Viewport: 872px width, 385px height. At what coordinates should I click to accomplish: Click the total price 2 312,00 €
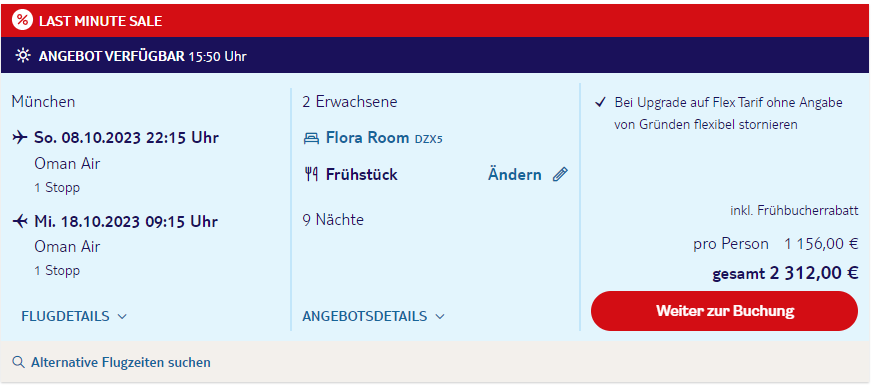pyautogui.click(x=814, y=273)
